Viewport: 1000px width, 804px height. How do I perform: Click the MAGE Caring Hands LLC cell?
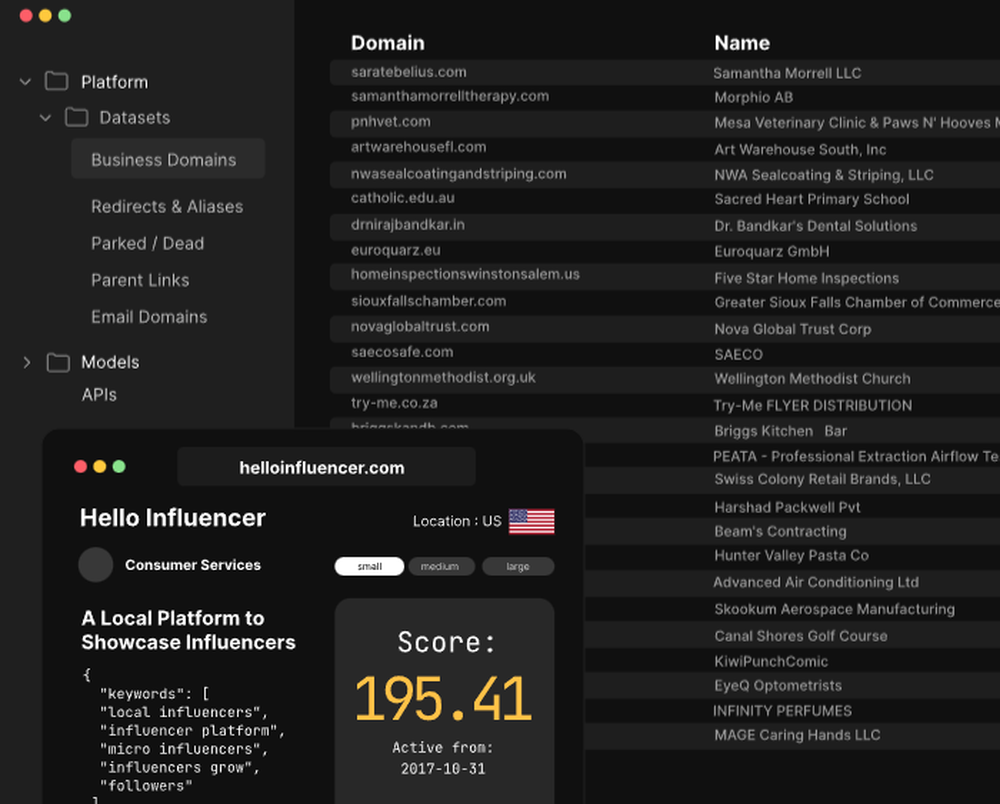(797, 736)
